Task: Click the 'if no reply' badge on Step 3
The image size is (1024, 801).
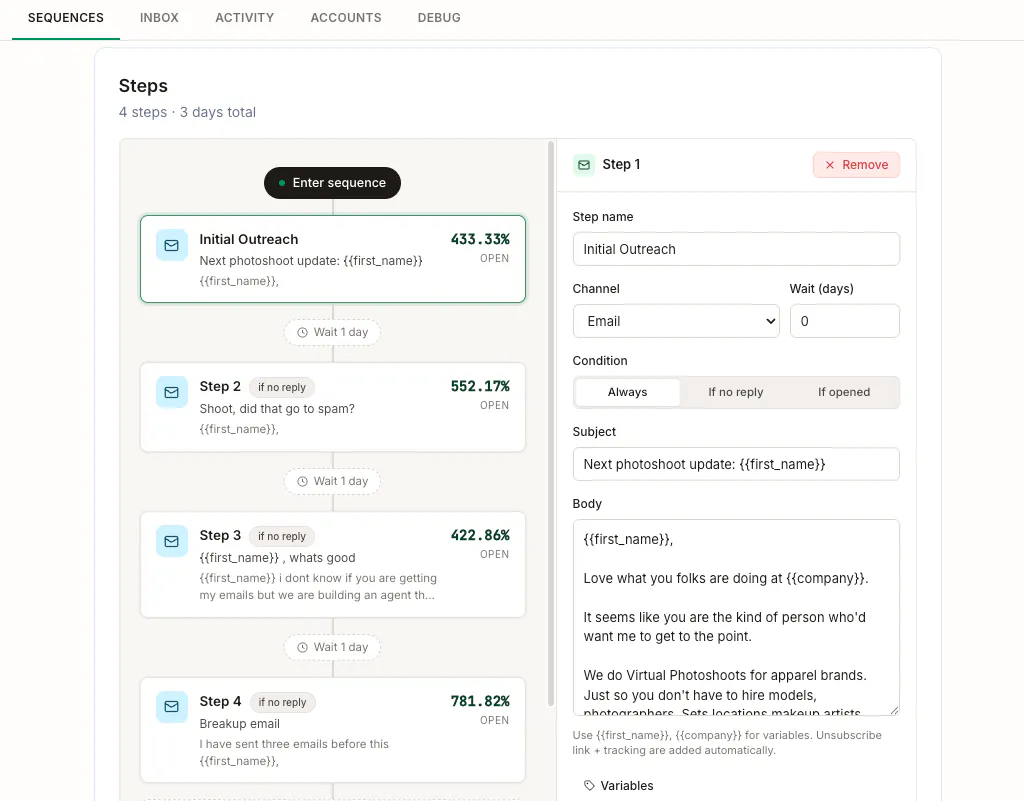Action: pos(281,536)
